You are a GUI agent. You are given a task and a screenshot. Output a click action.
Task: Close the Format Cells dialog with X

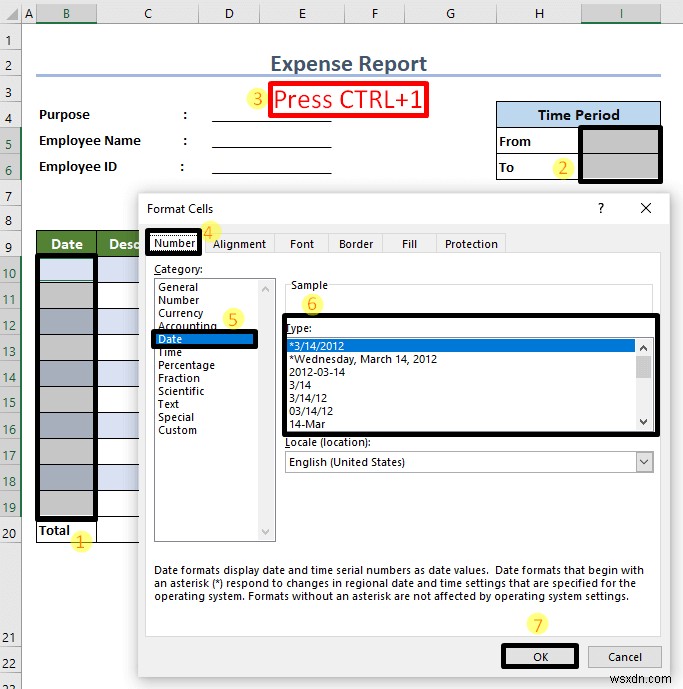pos(646,208)
